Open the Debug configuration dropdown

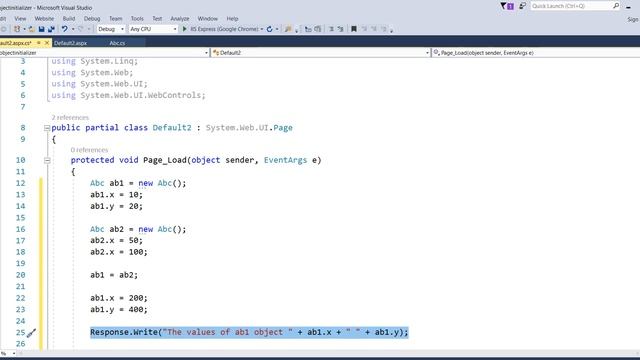click(111, 29)
